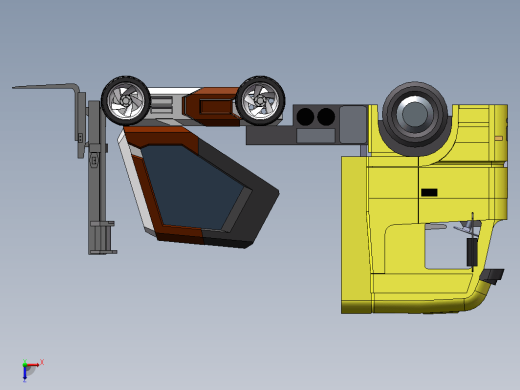Select the forklift fork tine at top left
The height and width of the screenshot is (390, 520).
[45, 86]
